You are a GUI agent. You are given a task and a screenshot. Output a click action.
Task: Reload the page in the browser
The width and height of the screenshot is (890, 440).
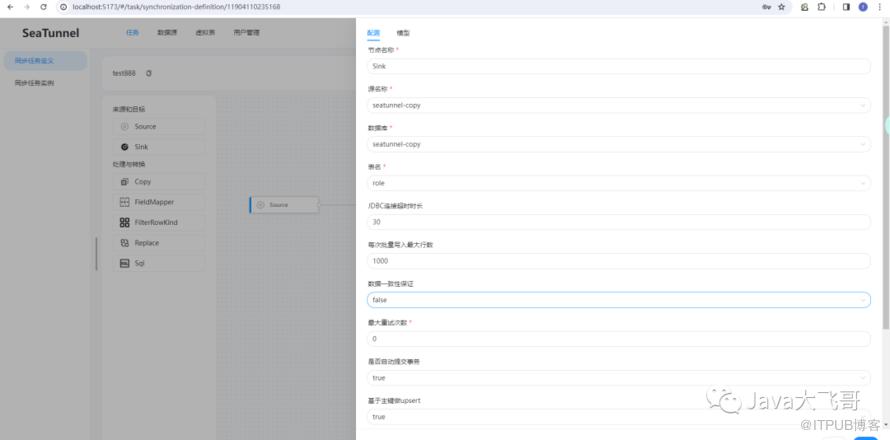click(x=43, y=7)
